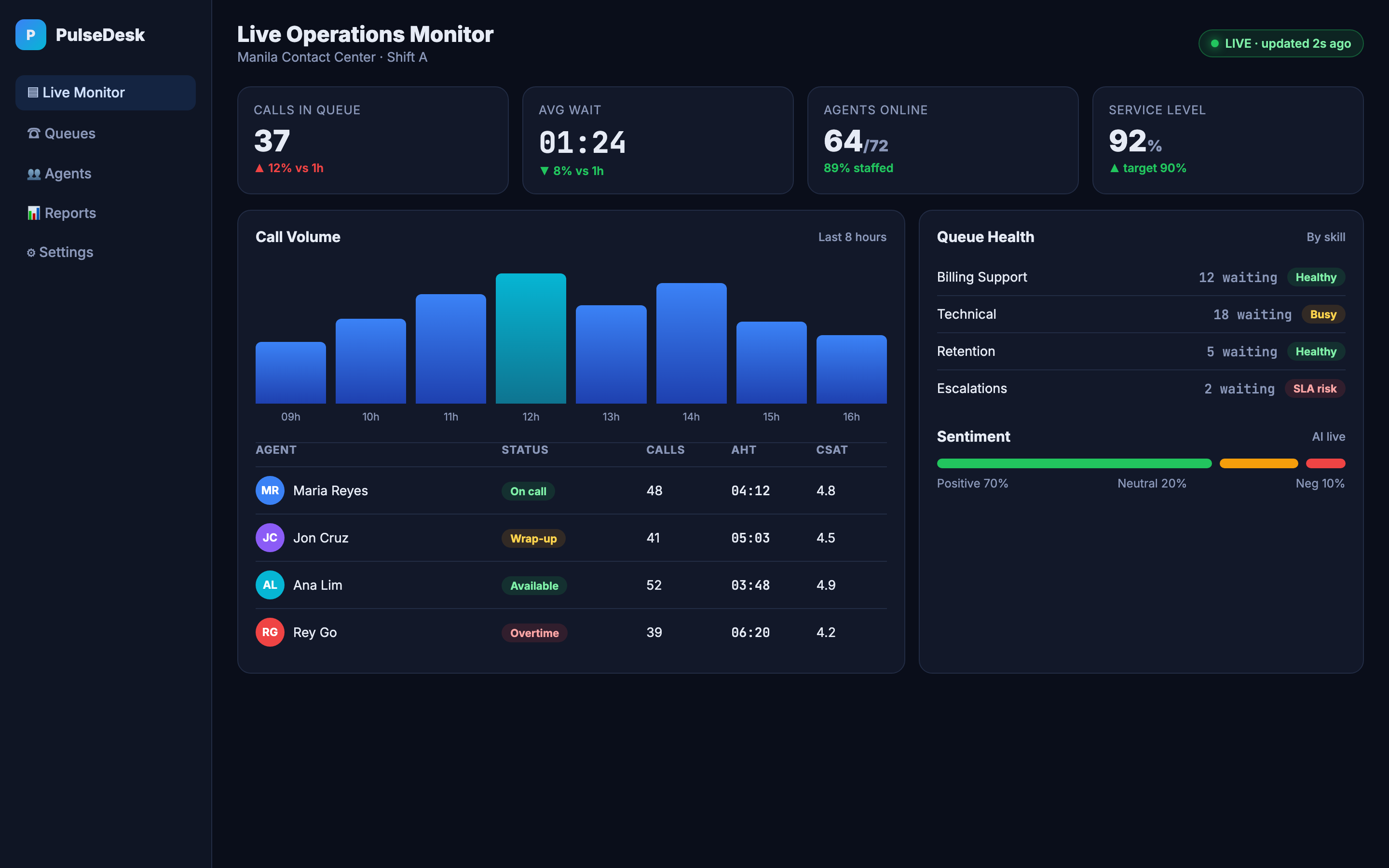Click Jon Cruz JC avatar
The width and height of the screenshot is (1389, 868).
(x=270, y=537)
